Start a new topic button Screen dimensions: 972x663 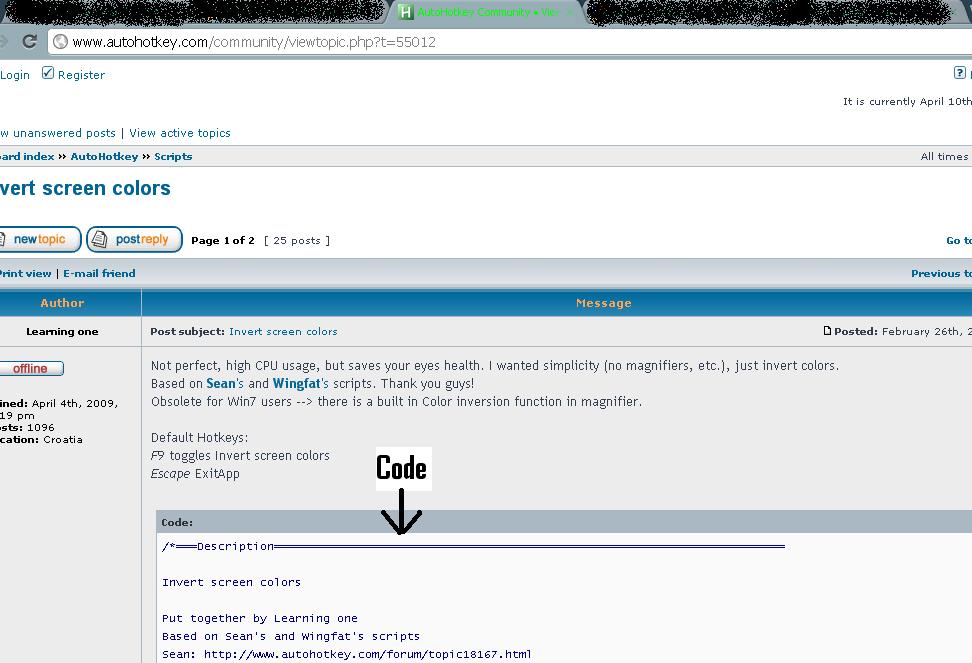point(40,239)
